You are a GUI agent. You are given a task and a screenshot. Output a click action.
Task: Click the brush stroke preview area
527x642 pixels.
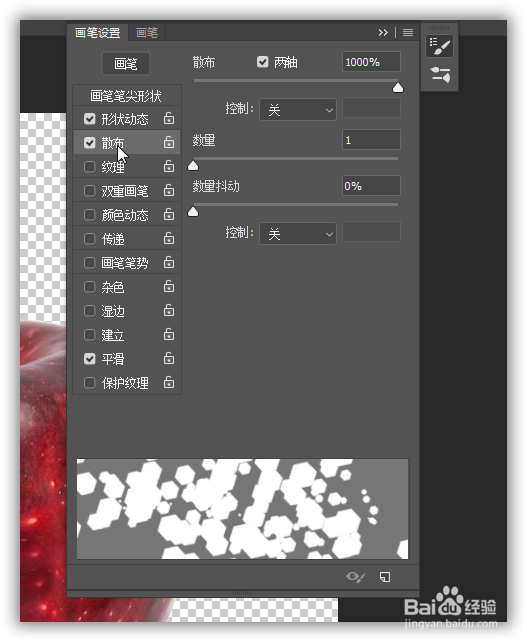click(x=242, y=509)
